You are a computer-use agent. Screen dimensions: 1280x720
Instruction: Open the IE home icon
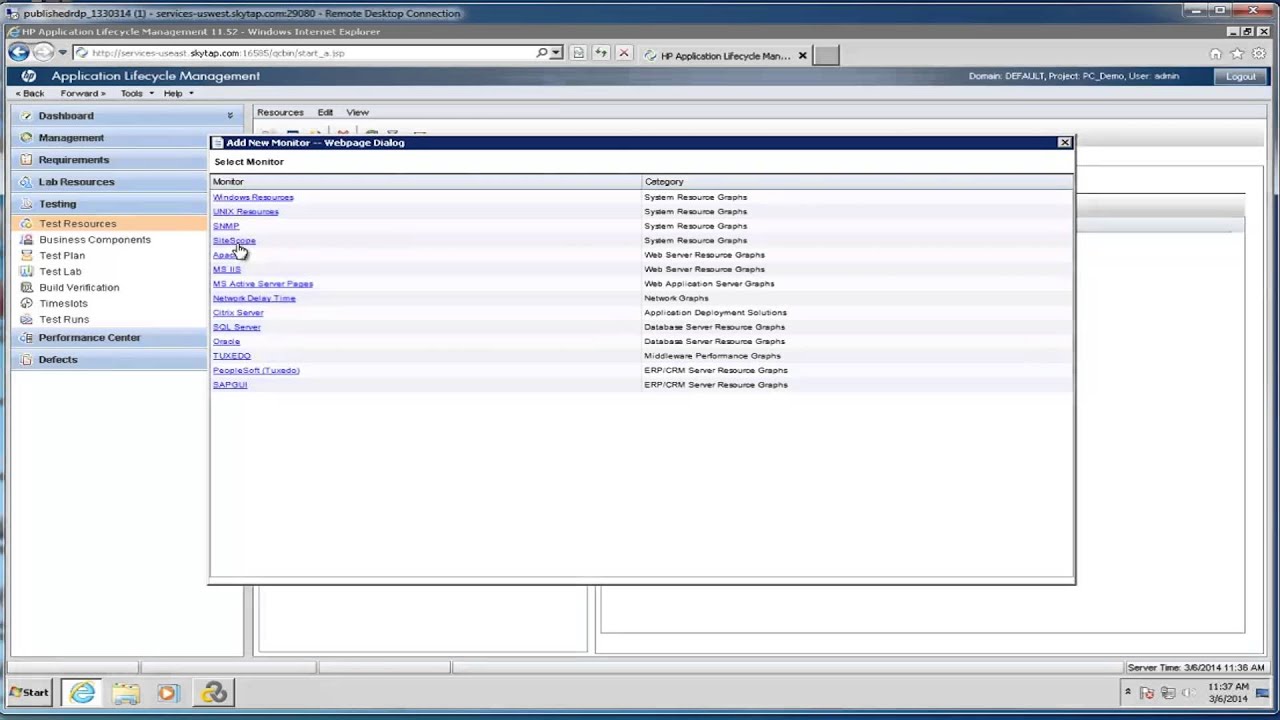(1215, 54)
